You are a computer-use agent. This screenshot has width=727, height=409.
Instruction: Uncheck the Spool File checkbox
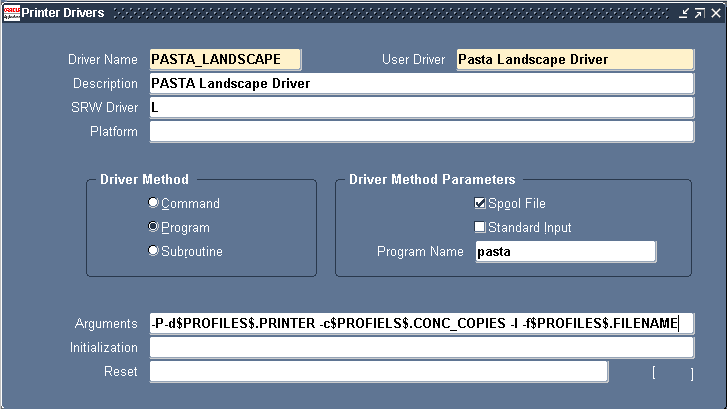pyautogui.click(x=480, y=203)
